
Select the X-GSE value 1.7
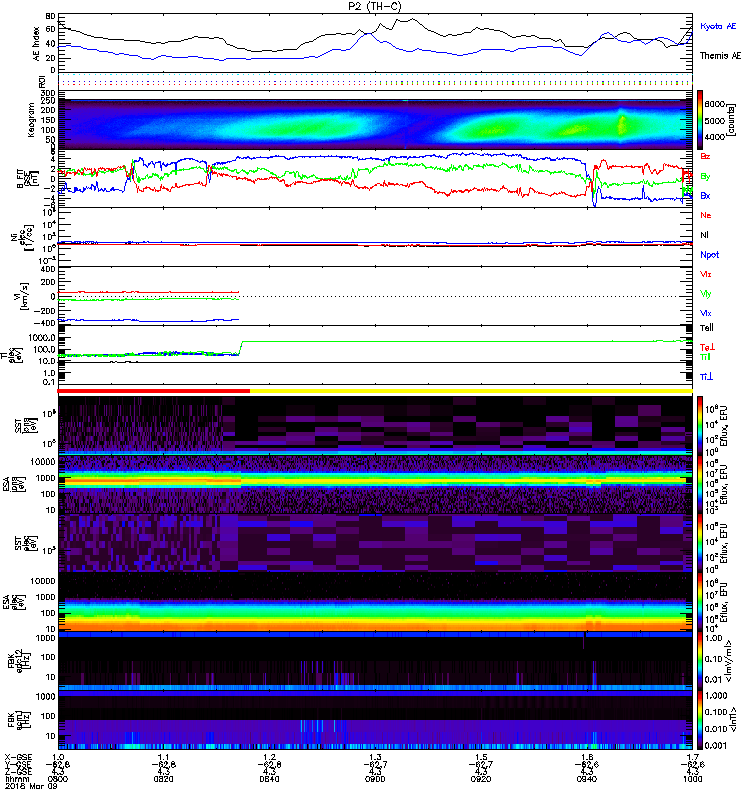(x=692, y=757)
